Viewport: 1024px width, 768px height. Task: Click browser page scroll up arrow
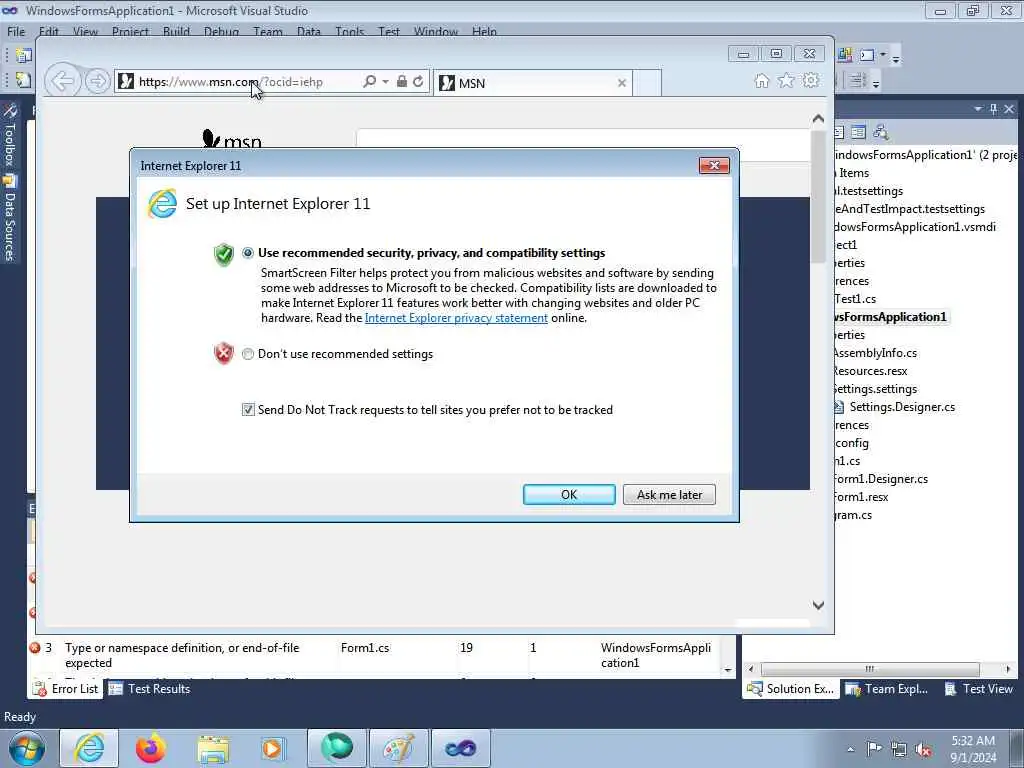click(x=818, y=119)
